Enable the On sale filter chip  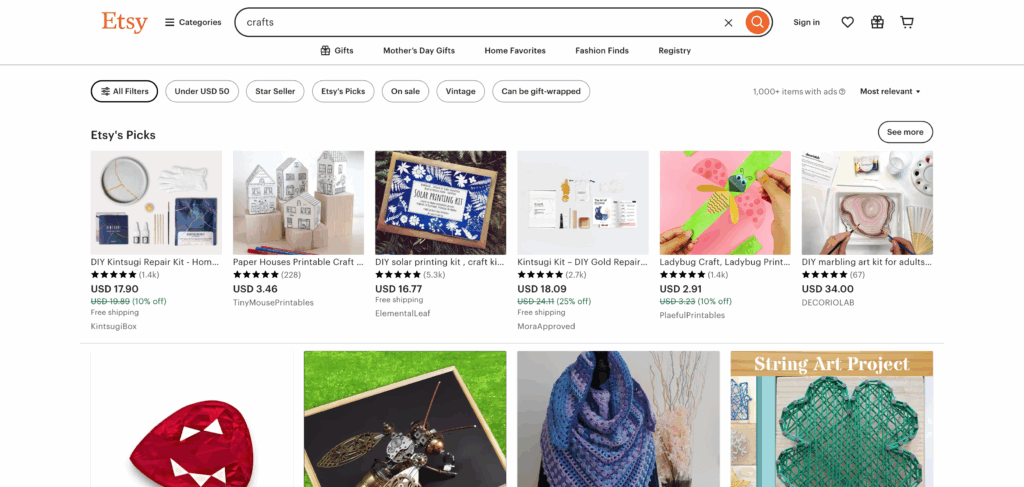click(x=405, y=91)
